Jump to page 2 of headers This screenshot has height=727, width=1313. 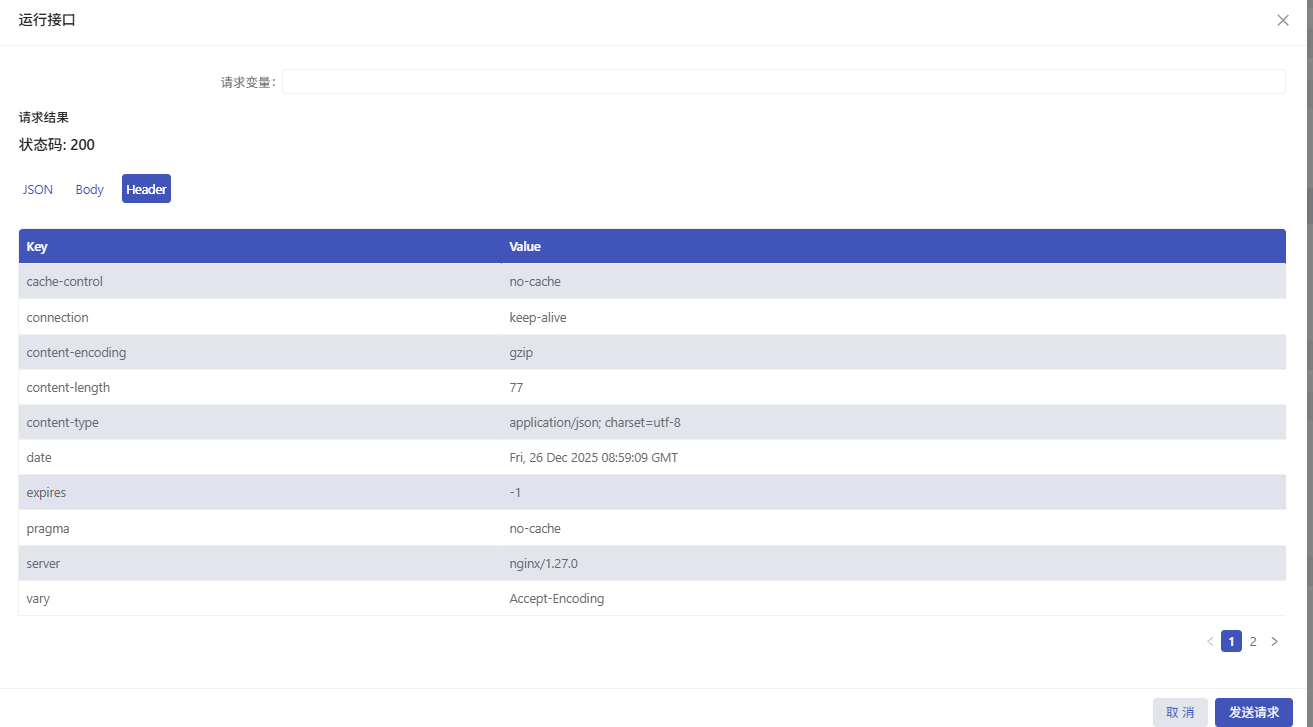1253,641
